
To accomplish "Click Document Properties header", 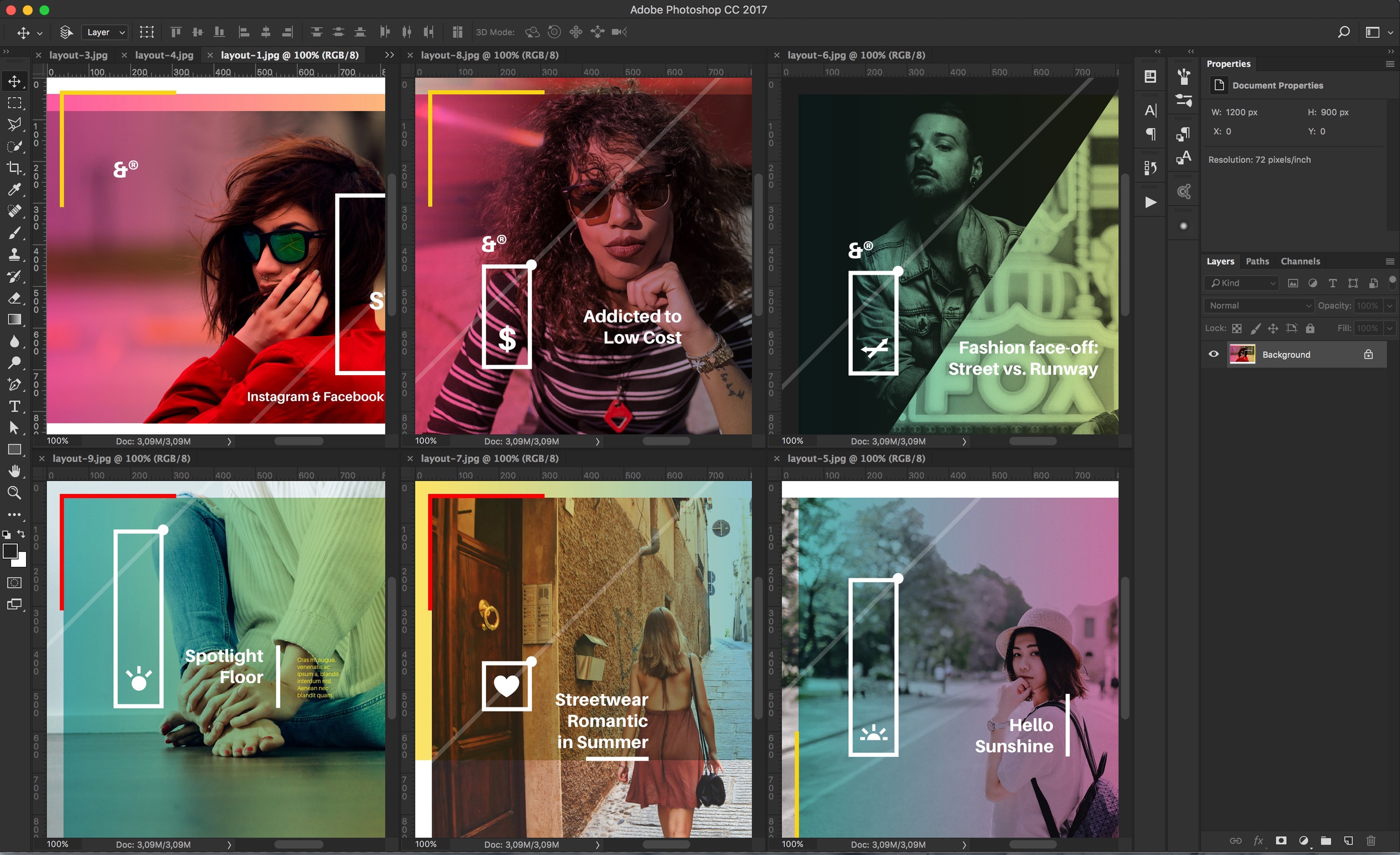I will point(1277,85).
